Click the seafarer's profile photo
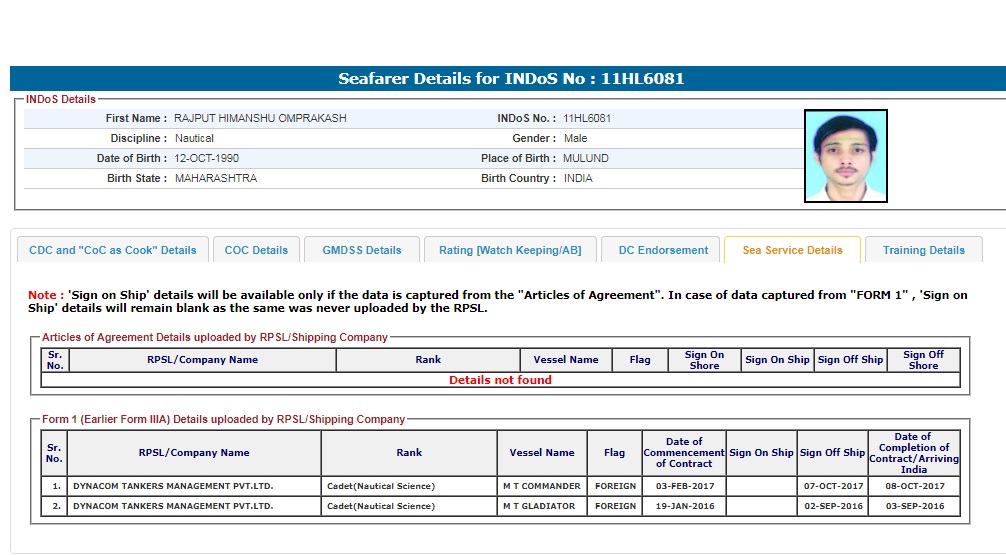 (845, 156)
